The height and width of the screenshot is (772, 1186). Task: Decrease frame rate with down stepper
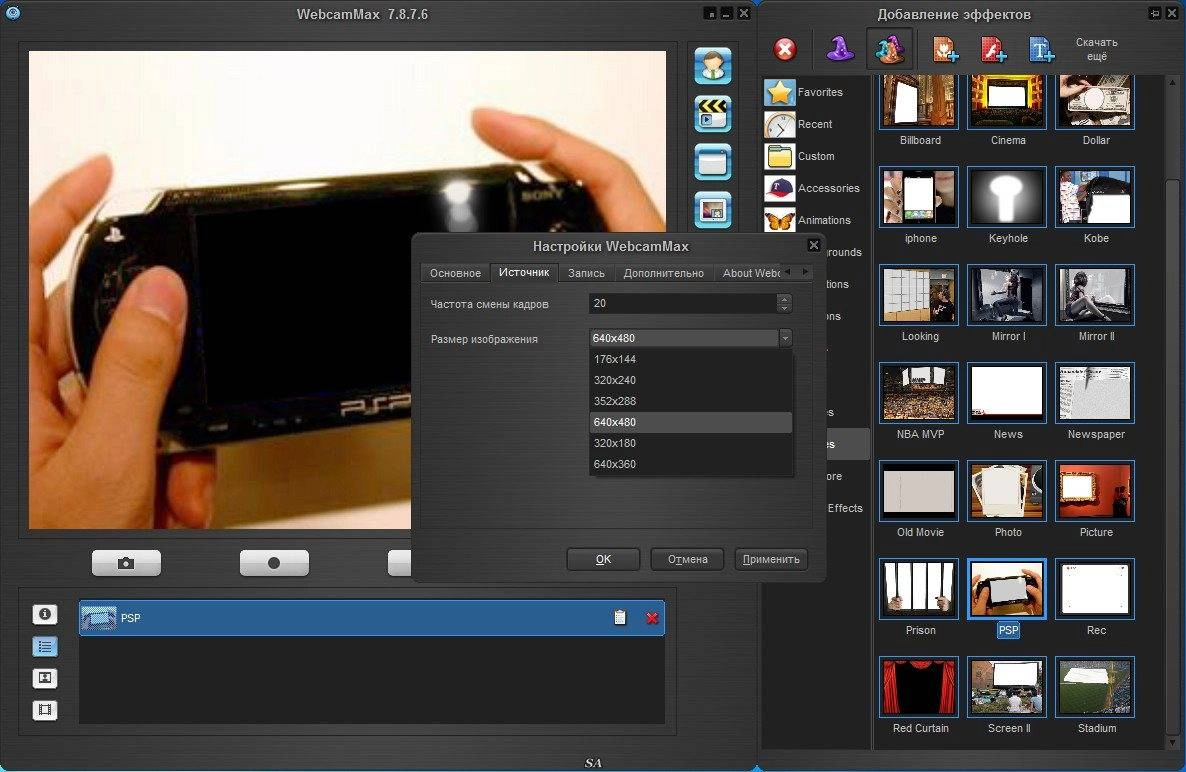point(784,308)
